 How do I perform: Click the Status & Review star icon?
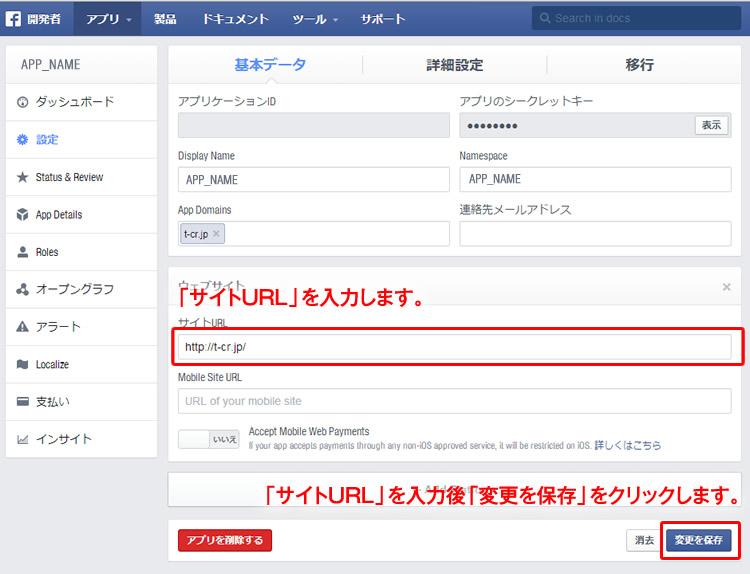tap(23, 177)
